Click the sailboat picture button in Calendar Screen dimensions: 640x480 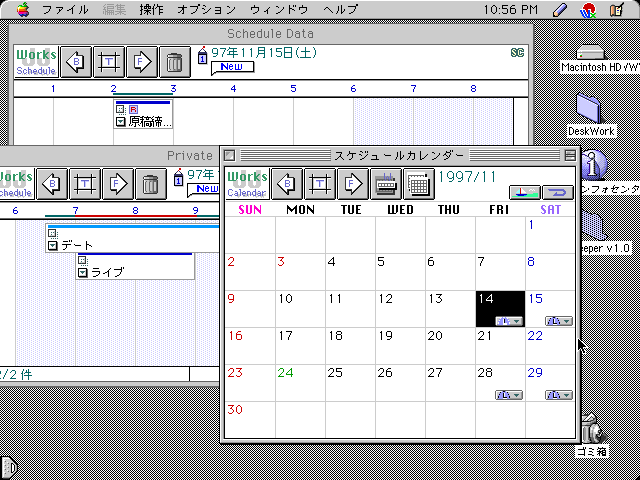pyautogui.click(x=525, y=192)
